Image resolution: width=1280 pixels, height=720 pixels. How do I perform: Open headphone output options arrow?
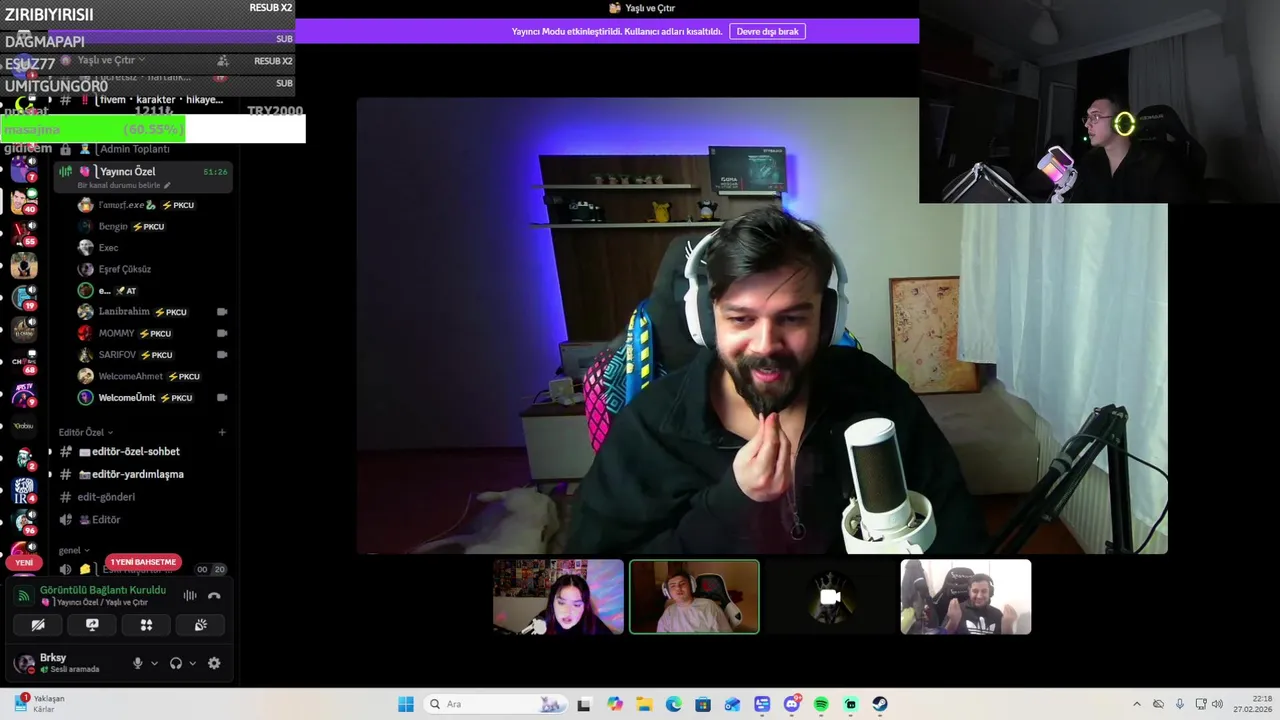tap(193, 663)
